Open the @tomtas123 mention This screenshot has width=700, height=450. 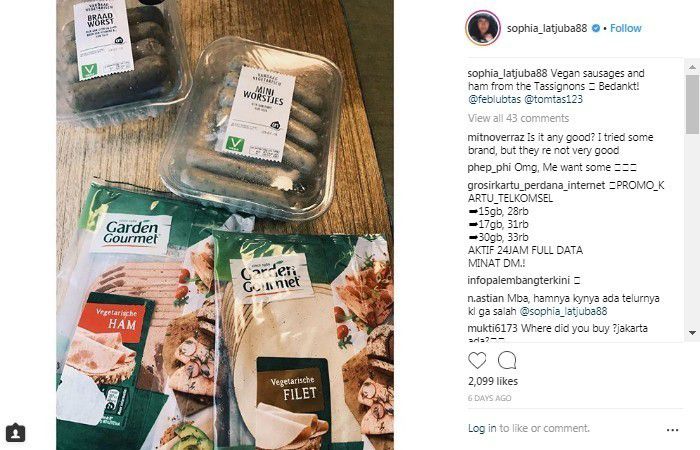(553, 99)
